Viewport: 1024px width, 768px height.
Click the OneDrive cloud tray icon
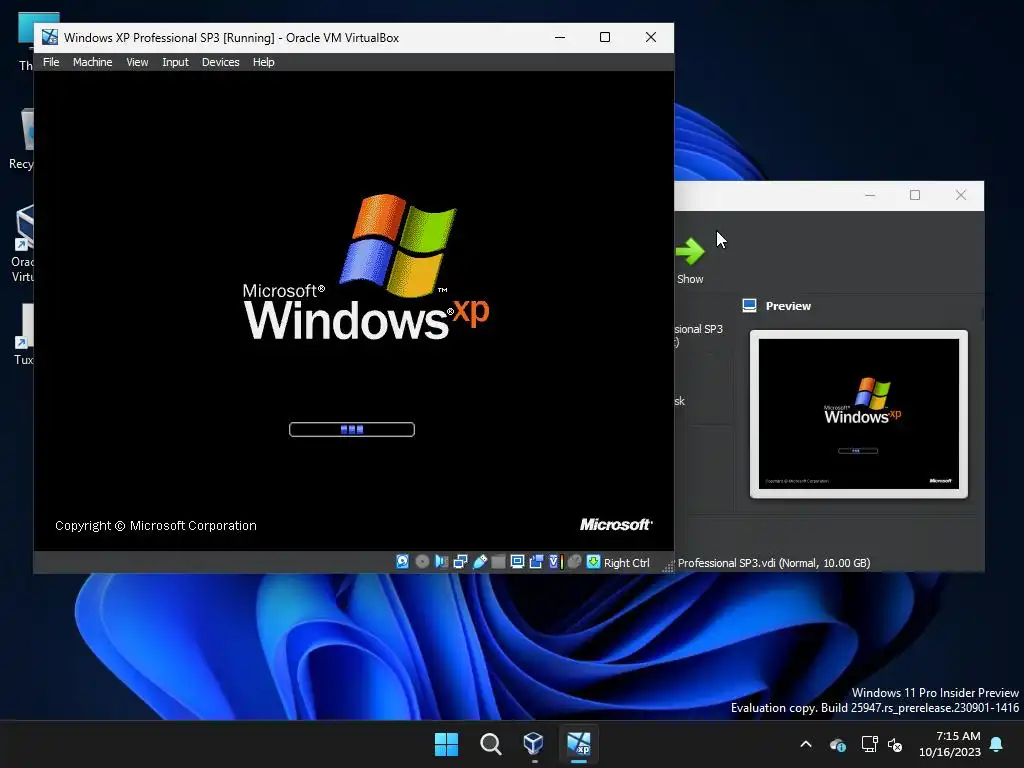coord(838,744)
